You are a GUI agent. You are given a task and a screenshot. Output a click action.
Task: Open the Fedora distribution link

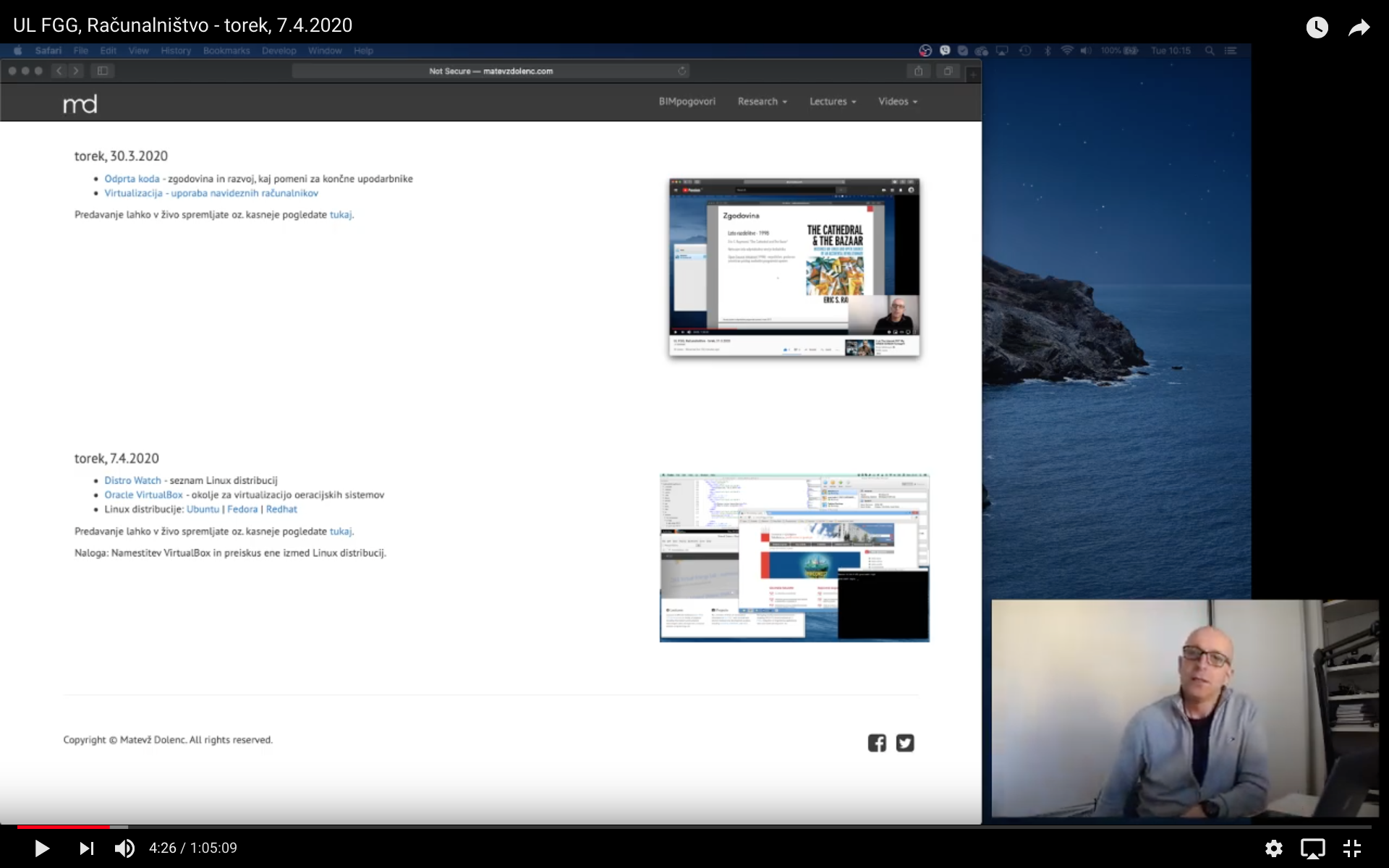point(242,509)
